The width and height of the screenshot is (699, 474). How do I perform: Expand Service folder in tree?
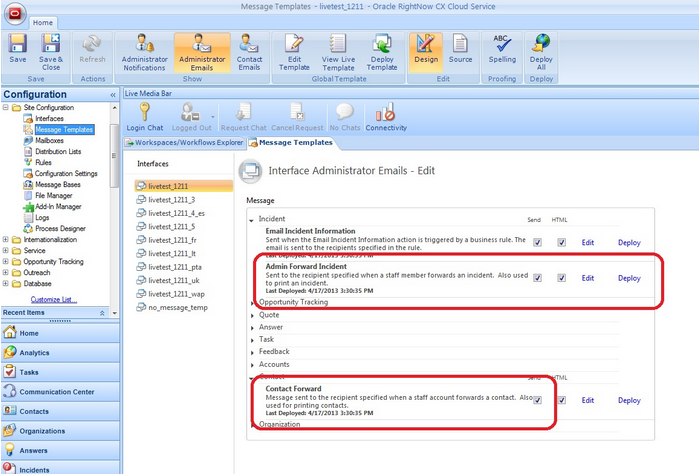[5, 251]
